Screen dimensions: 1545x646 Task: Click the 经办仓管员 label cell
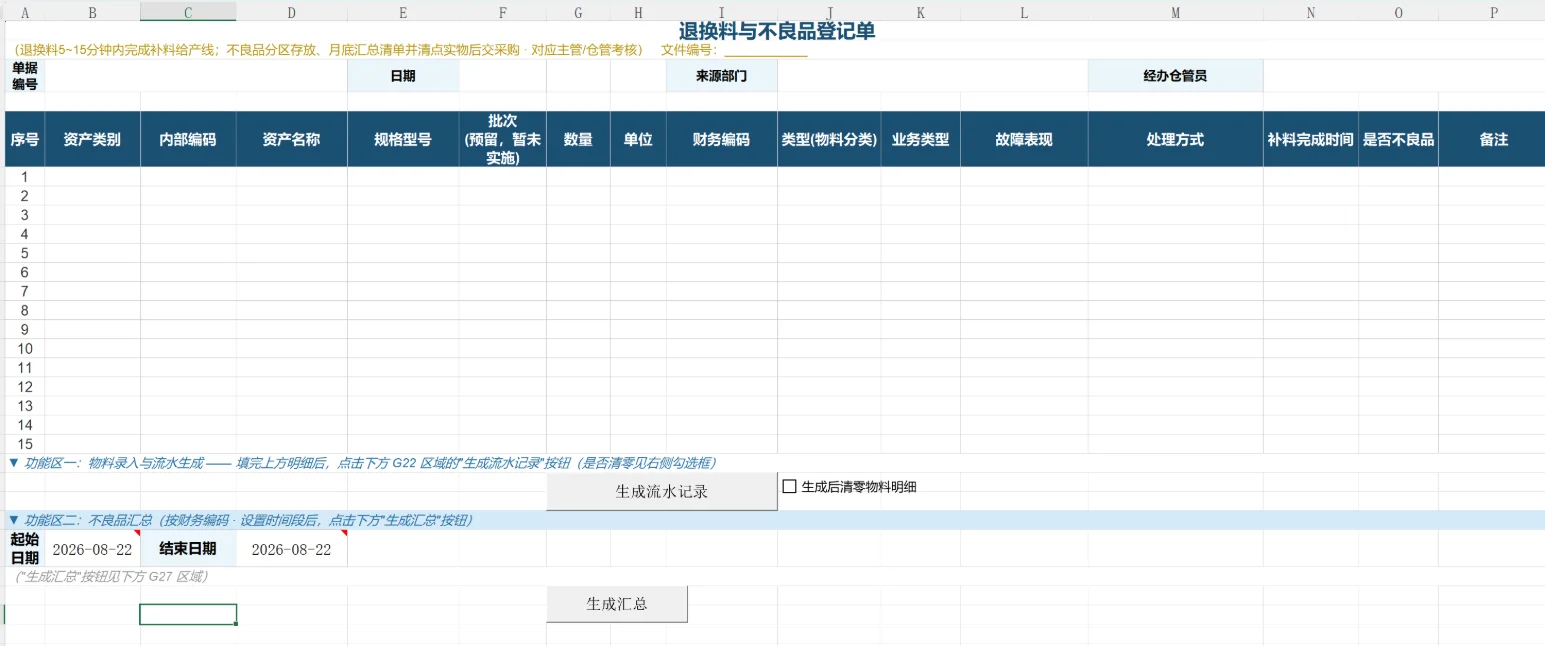(x=1175, y=76)
